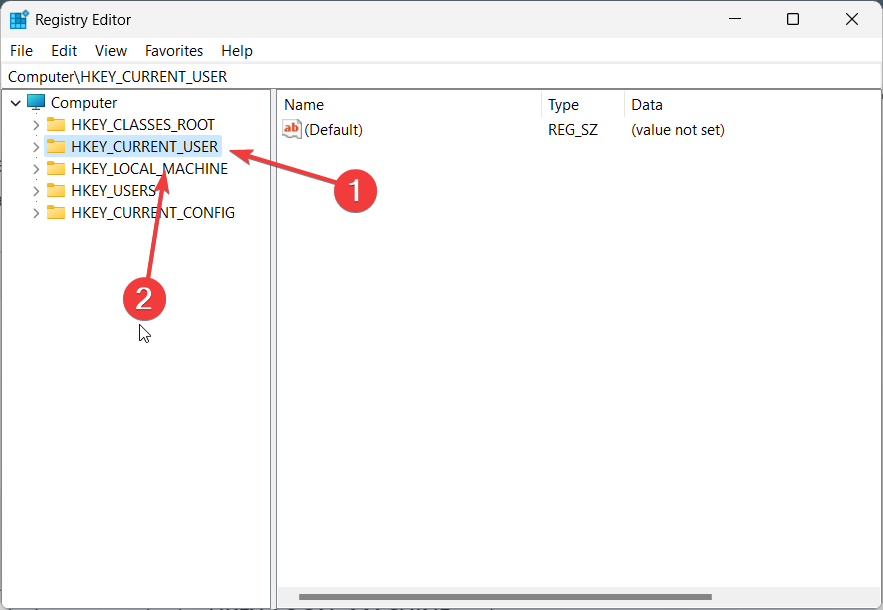Image resolution: width=883 pixels, height=610 pixels.
Task: Expand the HKEY_CURRENT_CONFIG key
Action: [36, 213]
